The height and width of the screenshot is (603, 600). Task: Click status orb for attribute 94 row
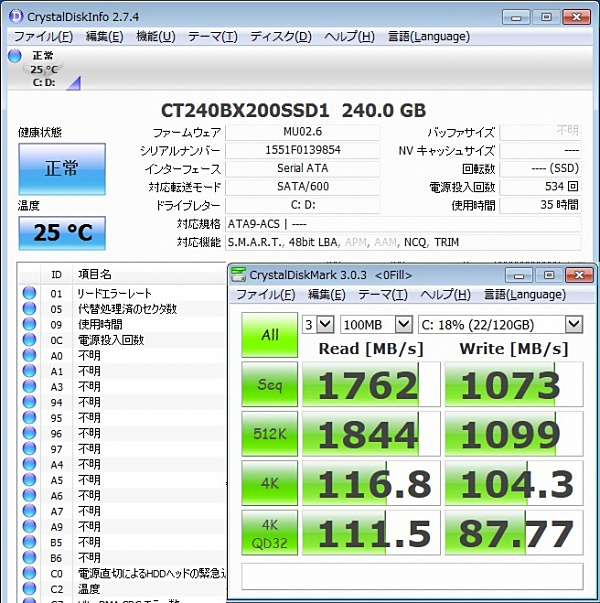(29, 402)
